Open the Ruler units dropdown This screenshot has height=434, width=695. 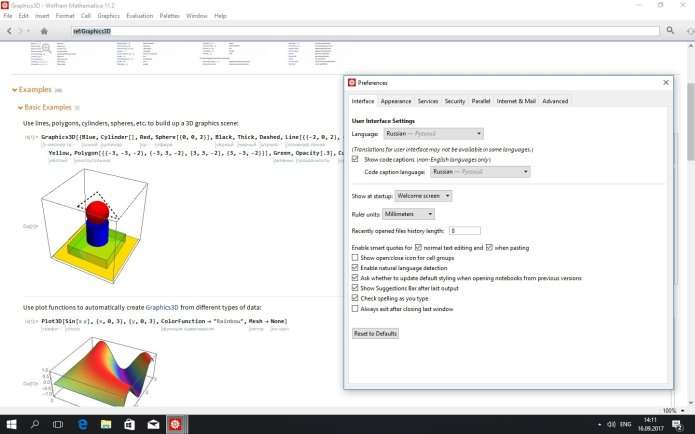[408, 214]
